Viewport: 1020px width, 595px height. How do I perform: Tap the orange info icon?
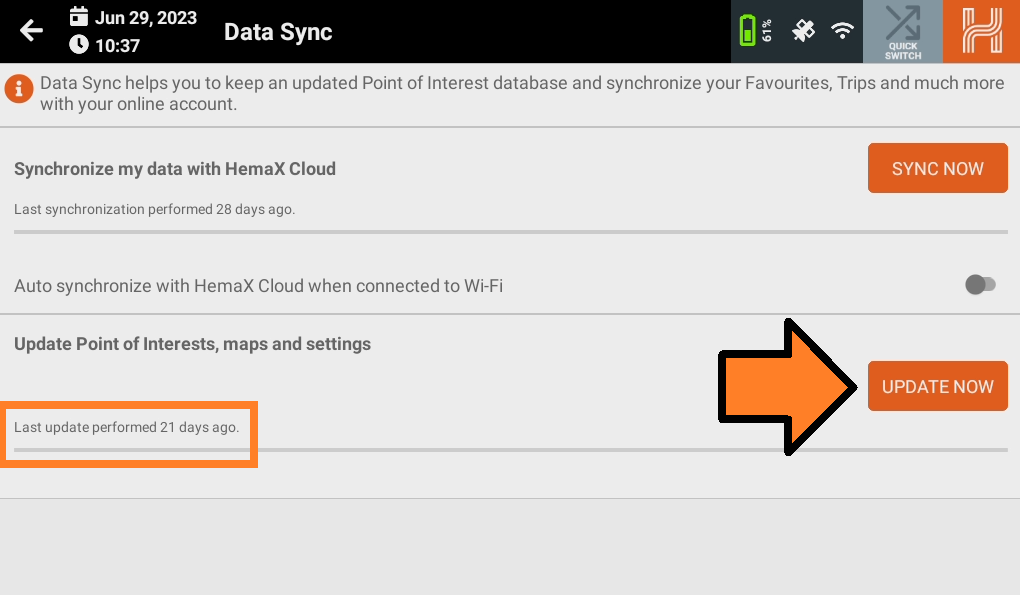click(19, 88)
